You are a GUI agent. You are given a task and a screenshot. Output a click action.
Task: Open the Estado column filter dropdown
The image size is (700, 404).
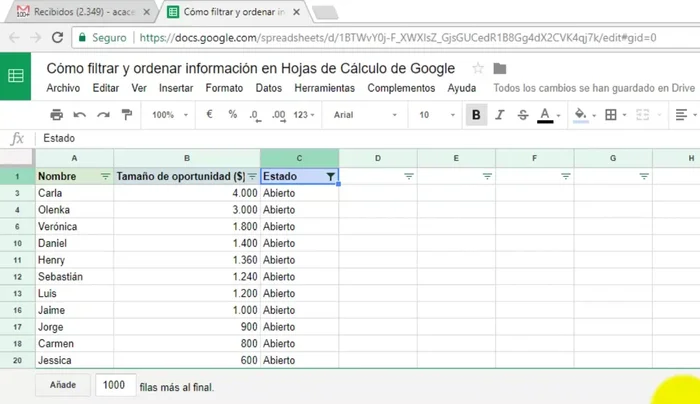[331, 176]
